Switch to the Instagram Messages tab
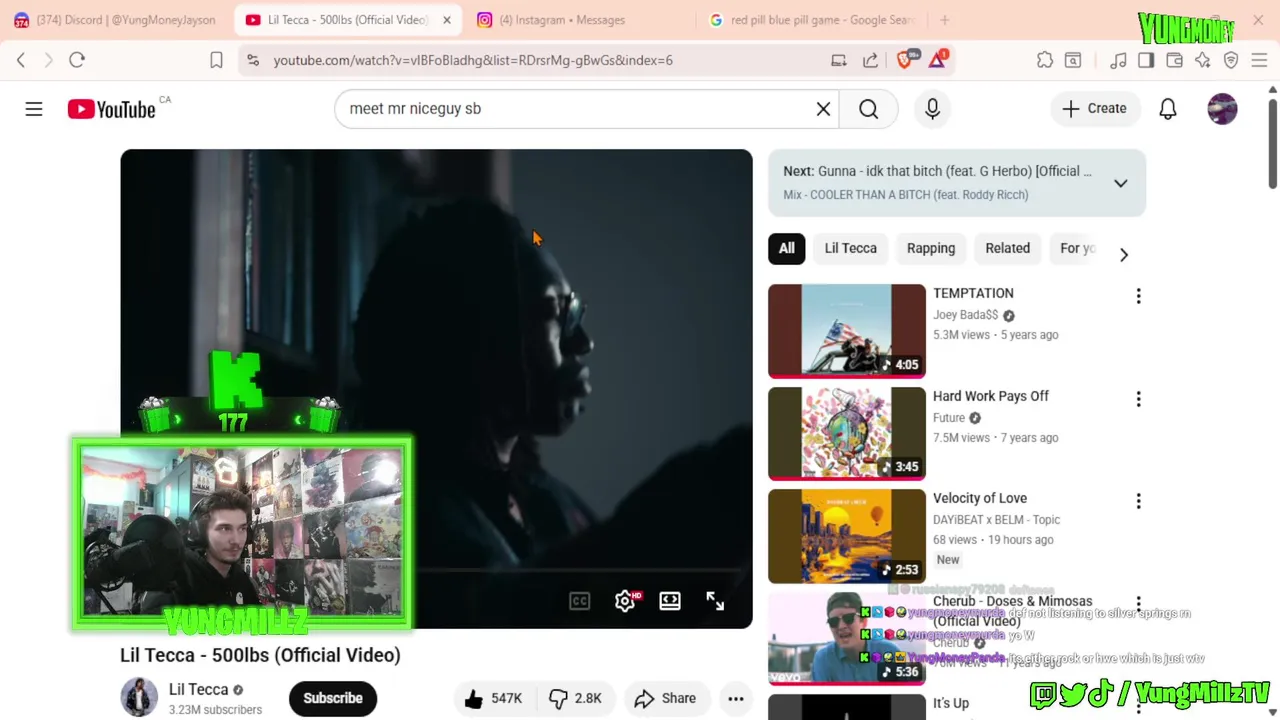The width and height of the screenshot is (1280, 720). click(562, 20)
